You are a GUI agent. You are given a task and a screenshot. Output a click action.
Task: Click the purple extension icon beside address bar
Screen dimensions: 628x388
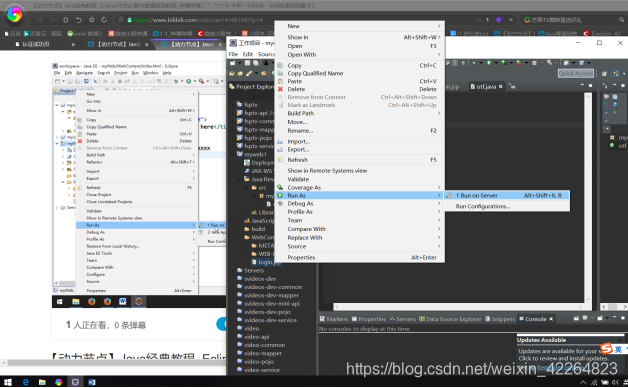(x=499, y=20)
